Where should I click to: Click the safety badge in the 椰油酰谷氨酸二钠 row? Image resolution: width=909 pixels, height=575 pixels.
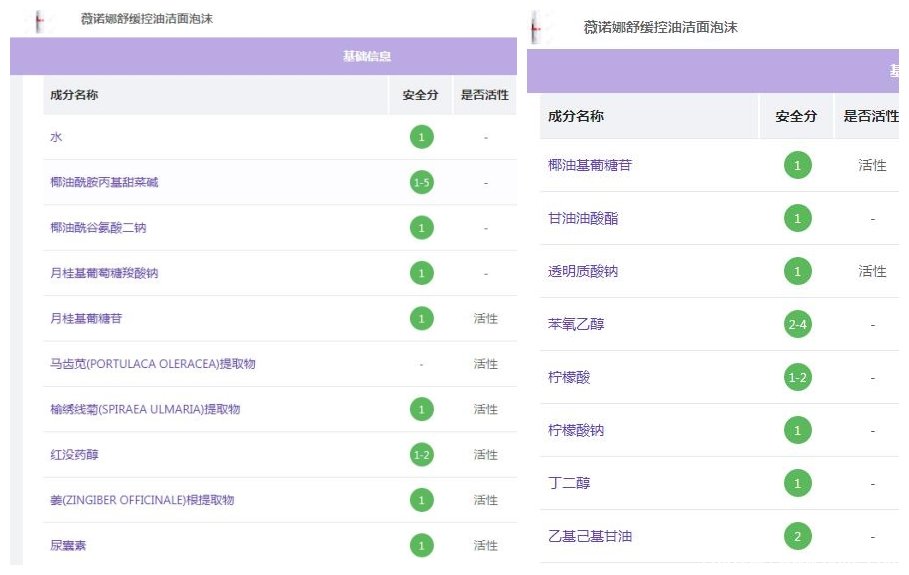pyautogui.click(x=421, y=228)
